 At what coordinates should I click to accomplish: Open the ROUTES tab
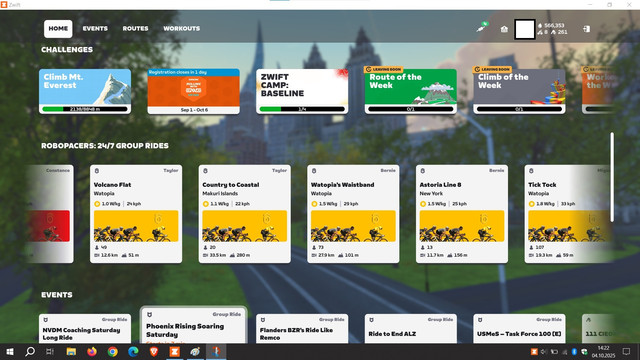[x=136, y=29]
